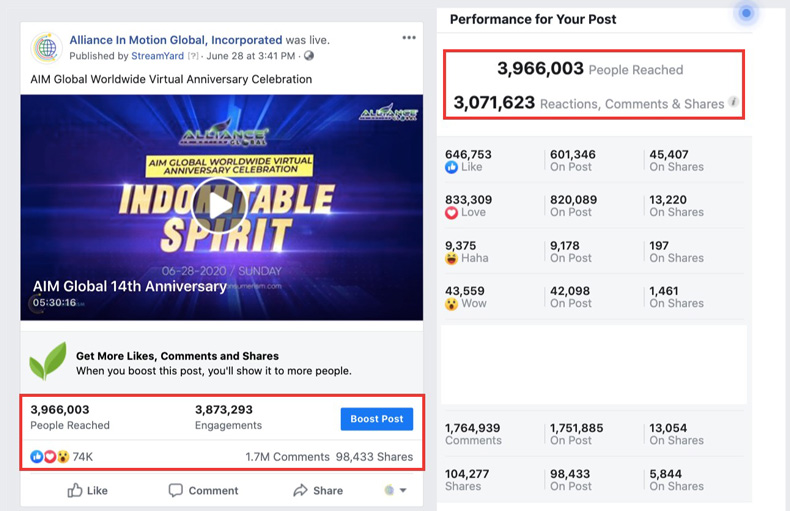Click the info icon beside Reactions, Comments & Shares
The height and width of the screenshot is (511, 790).
pyautogui.click(x=733, y=102)
